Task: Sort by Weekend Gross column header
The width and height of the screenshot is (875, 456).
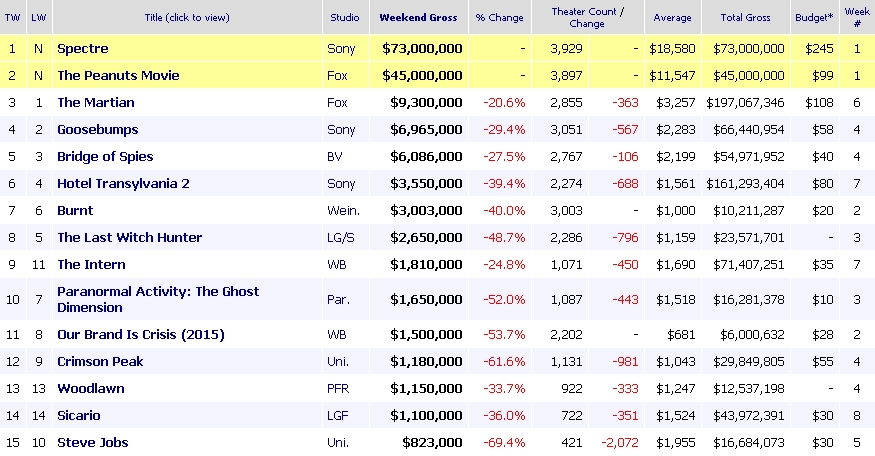Action: tap(419, 17)
